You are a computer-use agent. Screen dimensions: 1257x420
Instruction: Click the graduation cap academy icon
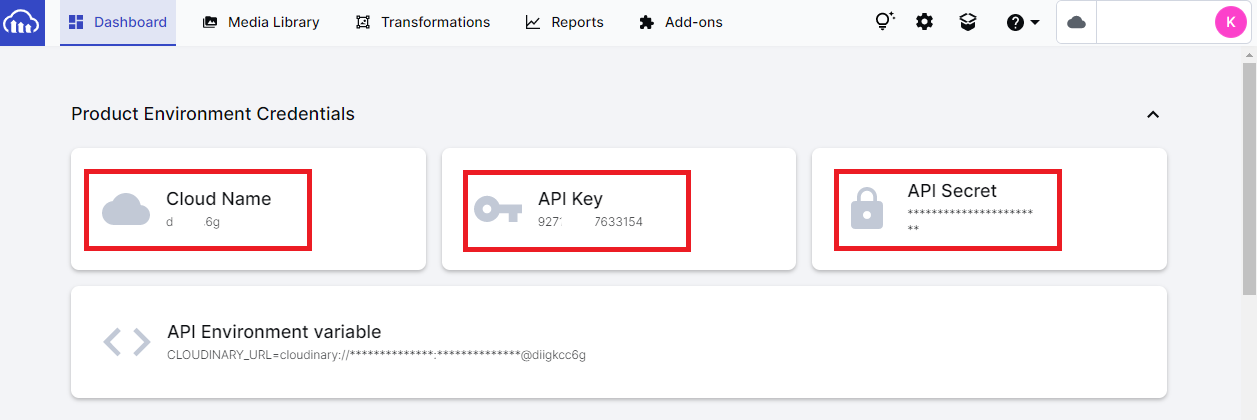click(967, 22)
